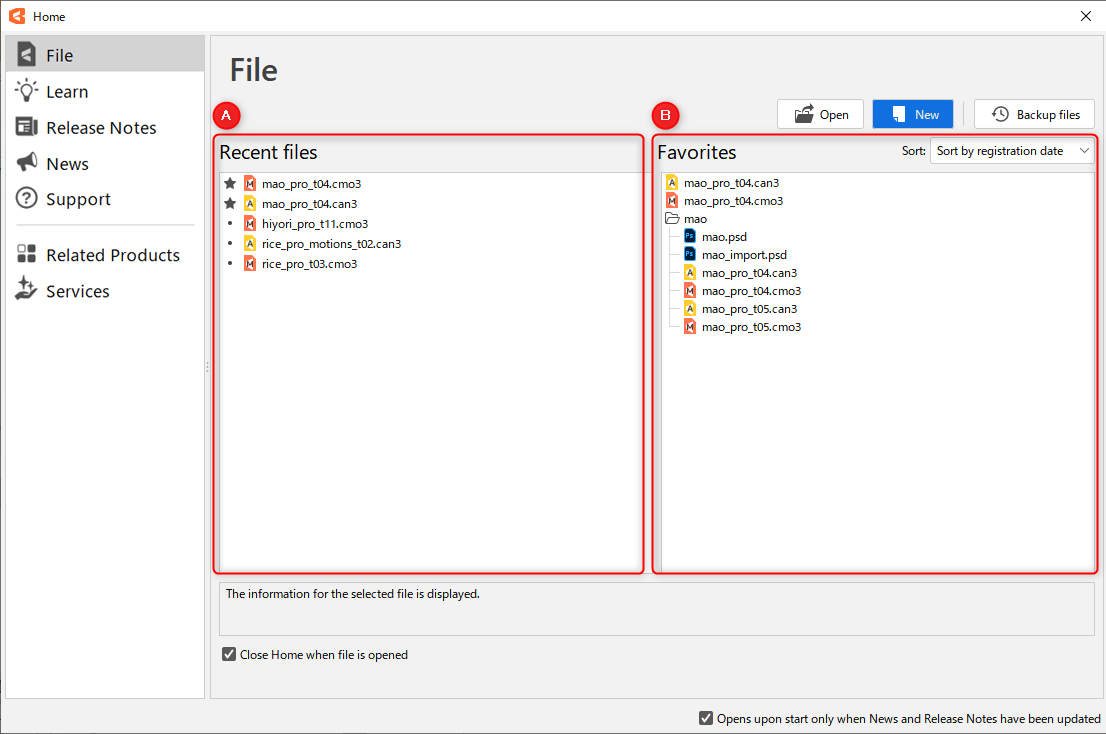Screen dimensions: 1106x734
Task: Uncheck the opens upon start only option
Action: pos(707,718)
